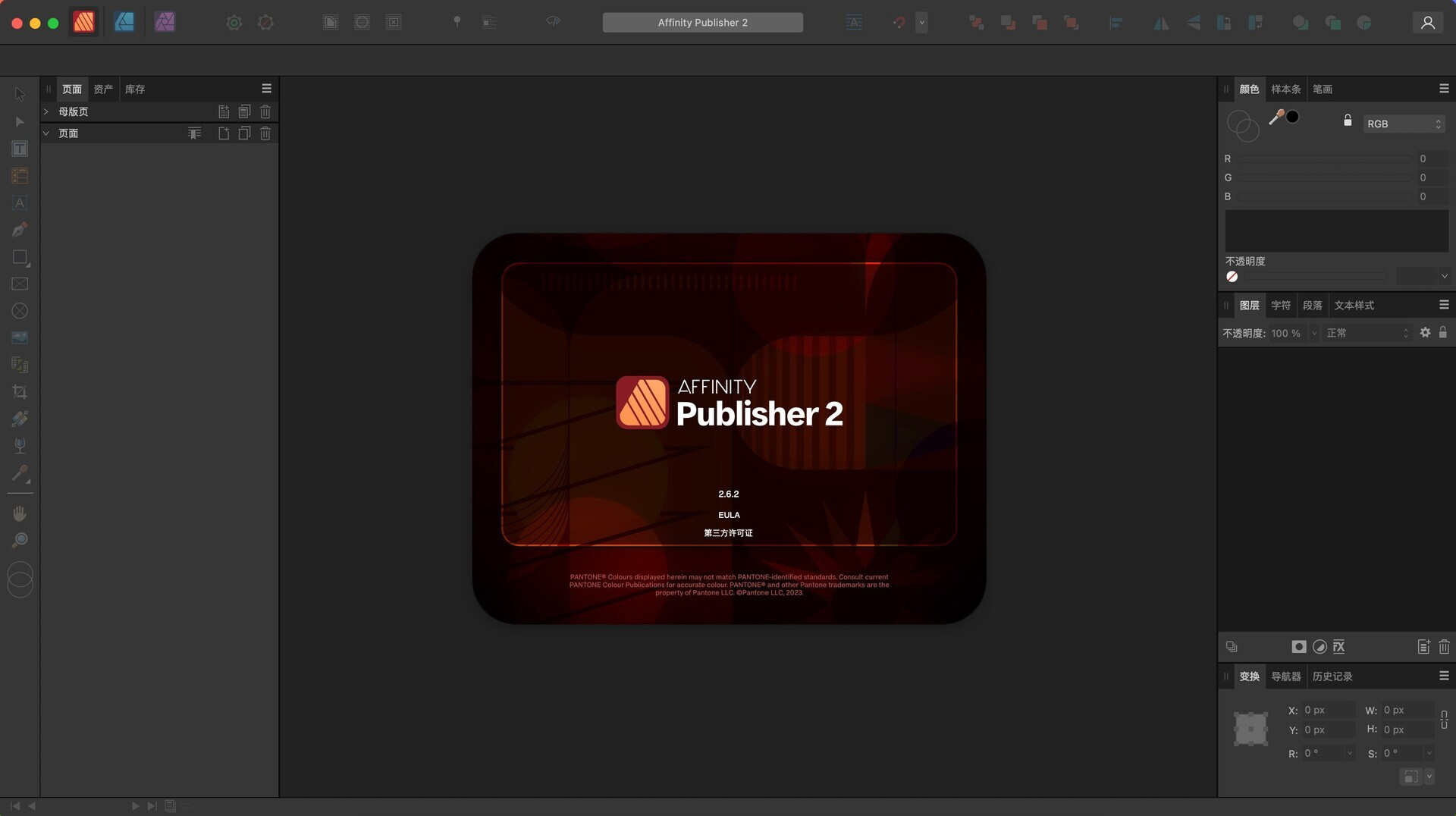1456x816 pixels.
Task: Click the X position input field
Action: click(1328, 710)
